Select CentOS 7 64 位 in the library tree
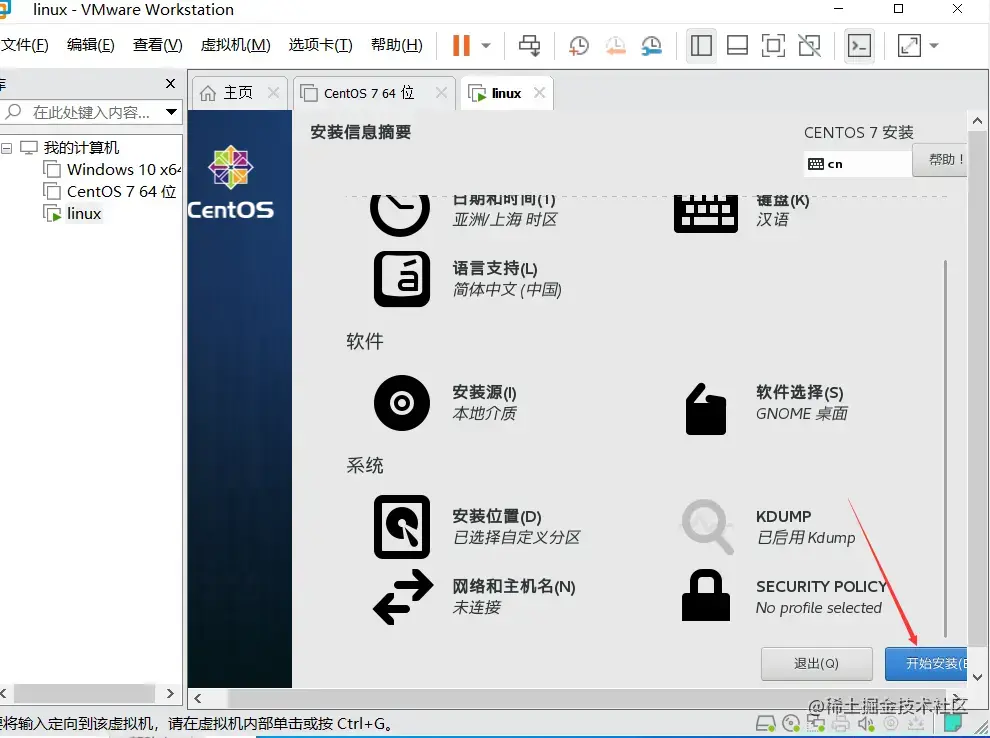Viewport: 990px width, 738px height. click(121, 192)
